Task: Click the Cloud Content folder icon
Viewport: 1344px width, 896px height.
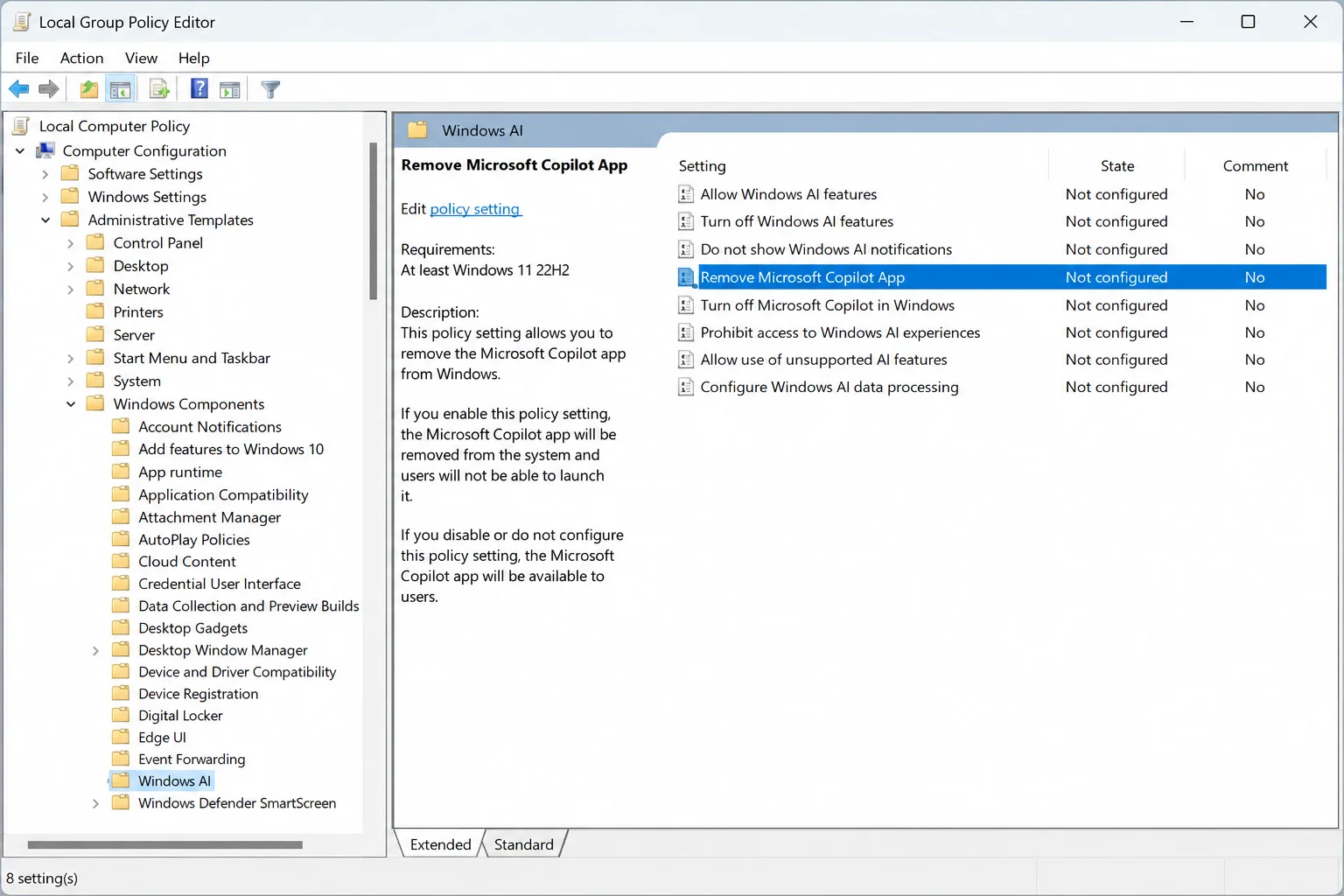Action: [121, 561]
